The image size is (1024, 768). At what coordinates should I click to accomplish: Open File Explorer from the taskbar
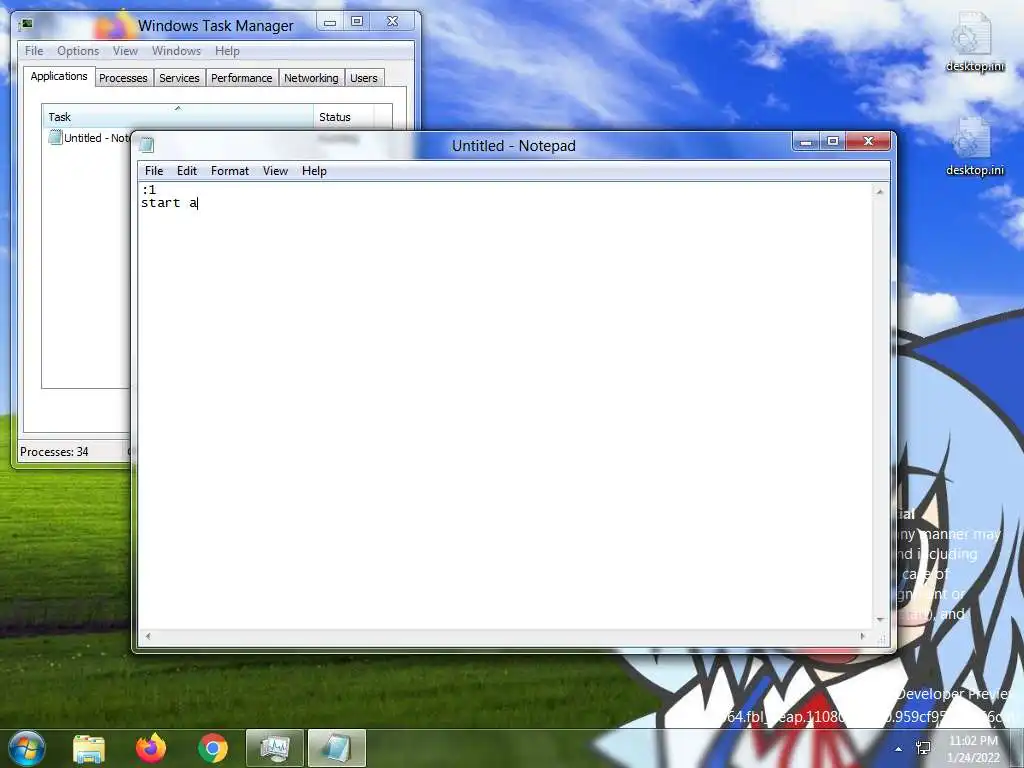89,748
